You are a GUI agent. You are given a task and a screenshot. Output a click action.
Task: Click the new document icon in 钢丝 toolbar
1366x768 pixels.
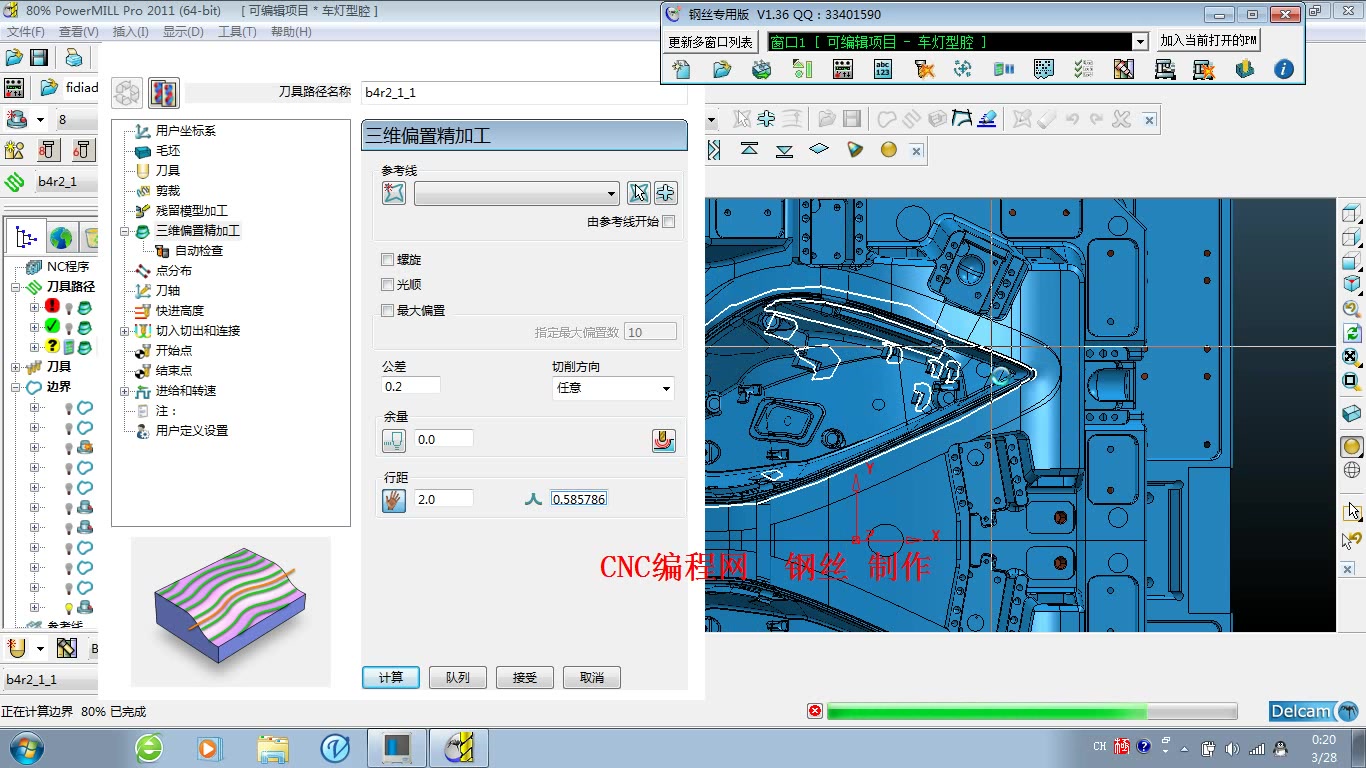(682, 69)
